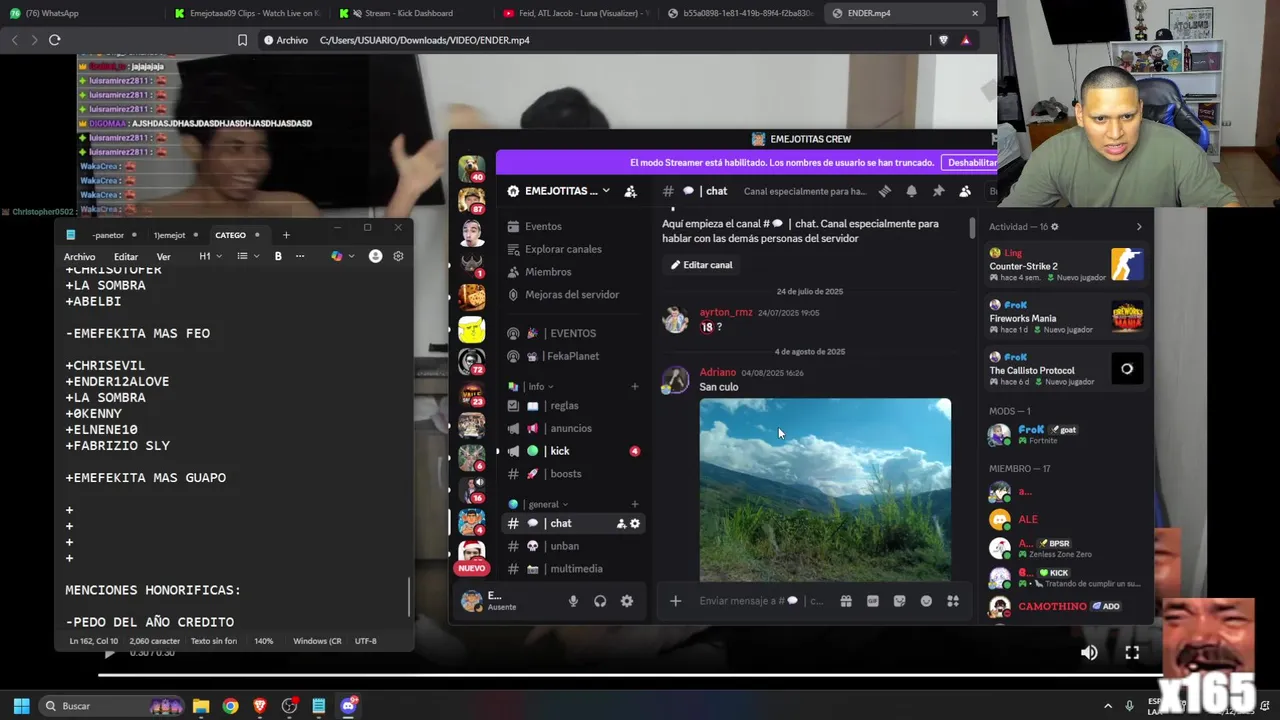Viewport: 1280px width, 720px height.
Task: Open H1 heading dropdown in Notepad
Action: tap(209, 256)
